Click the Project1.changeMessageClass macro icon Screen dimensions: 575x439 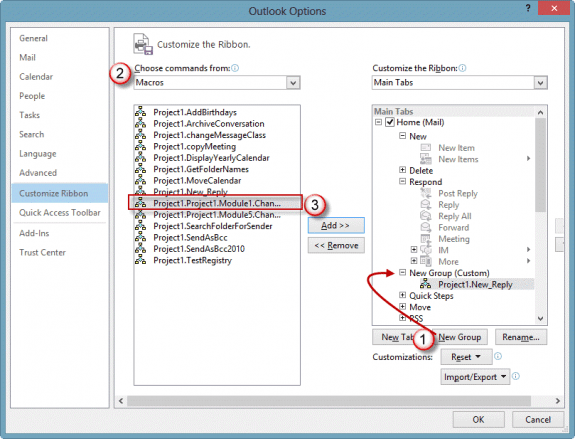(140, 134)
